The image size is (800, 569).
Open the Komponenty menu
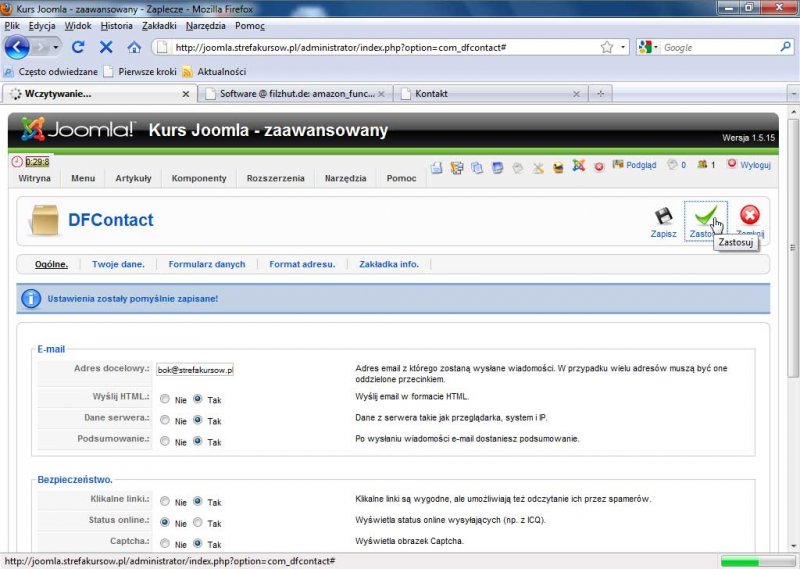coord(198,179)
